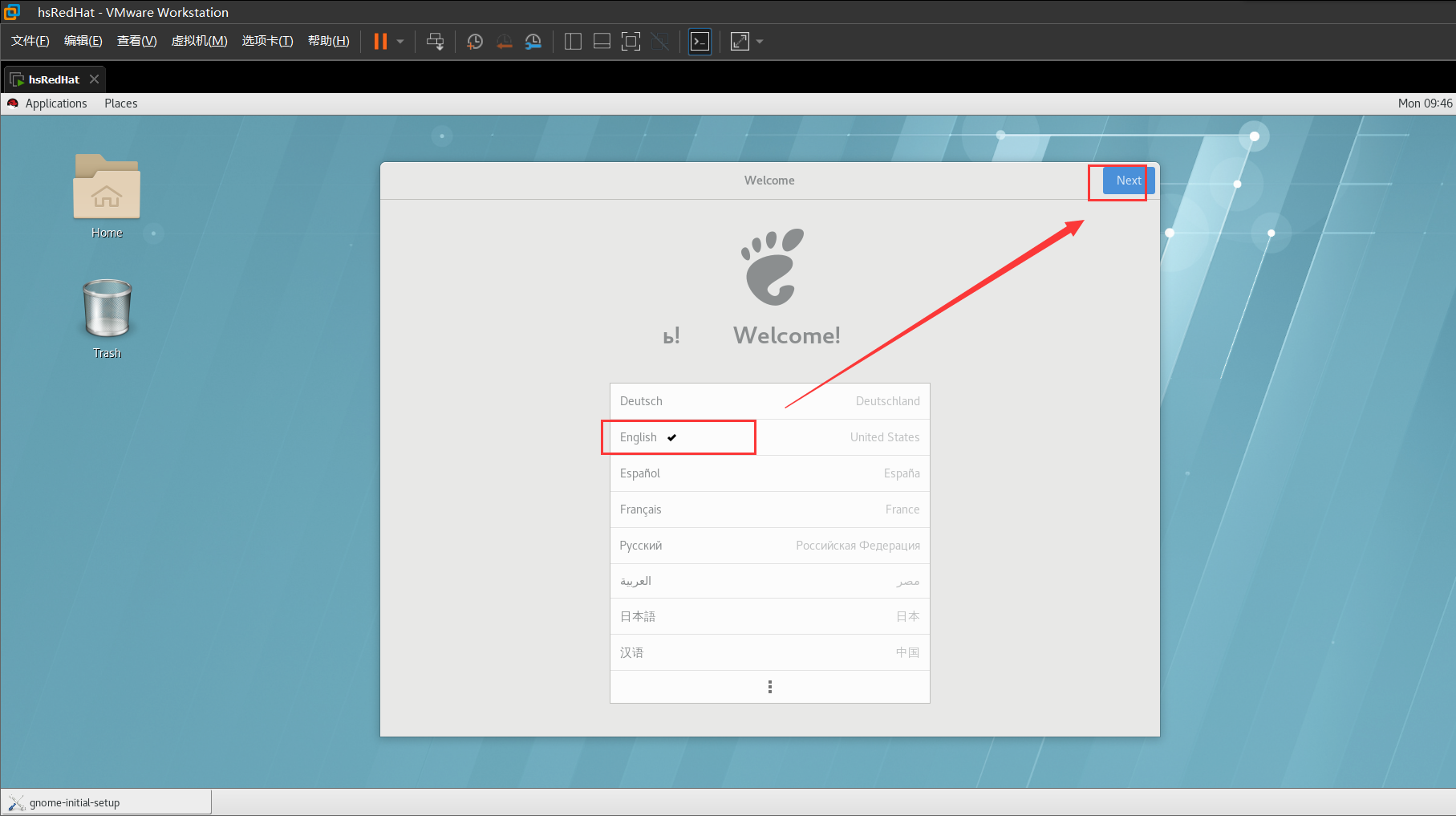Toggle the tab thumbnail bar
This screenshot has height=816, width=1456.
(602, 41)
